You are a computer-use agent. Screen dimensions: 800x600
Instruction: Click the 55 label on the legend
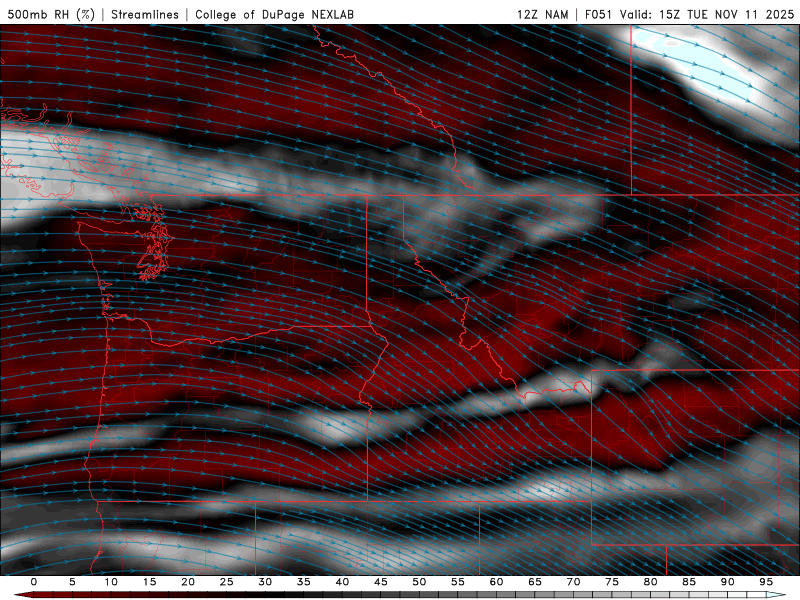[x=458, y=582]
